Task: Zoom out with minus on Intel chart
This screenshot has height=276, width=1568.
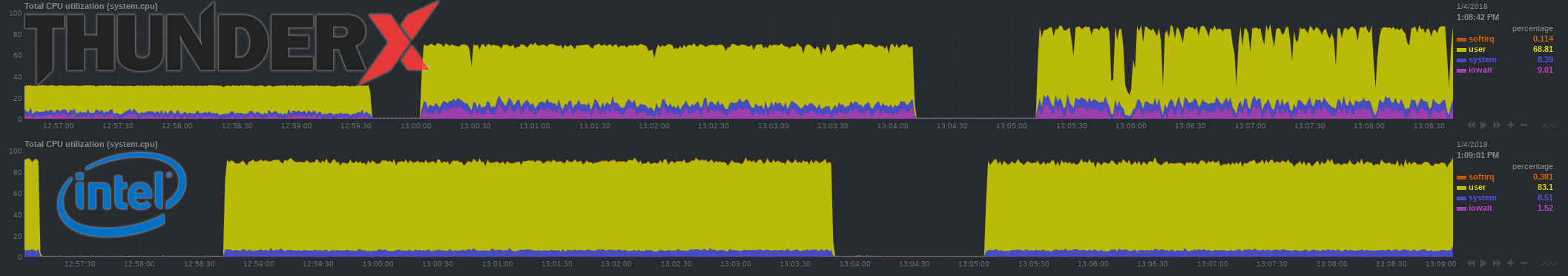Action: [1523, 263]
